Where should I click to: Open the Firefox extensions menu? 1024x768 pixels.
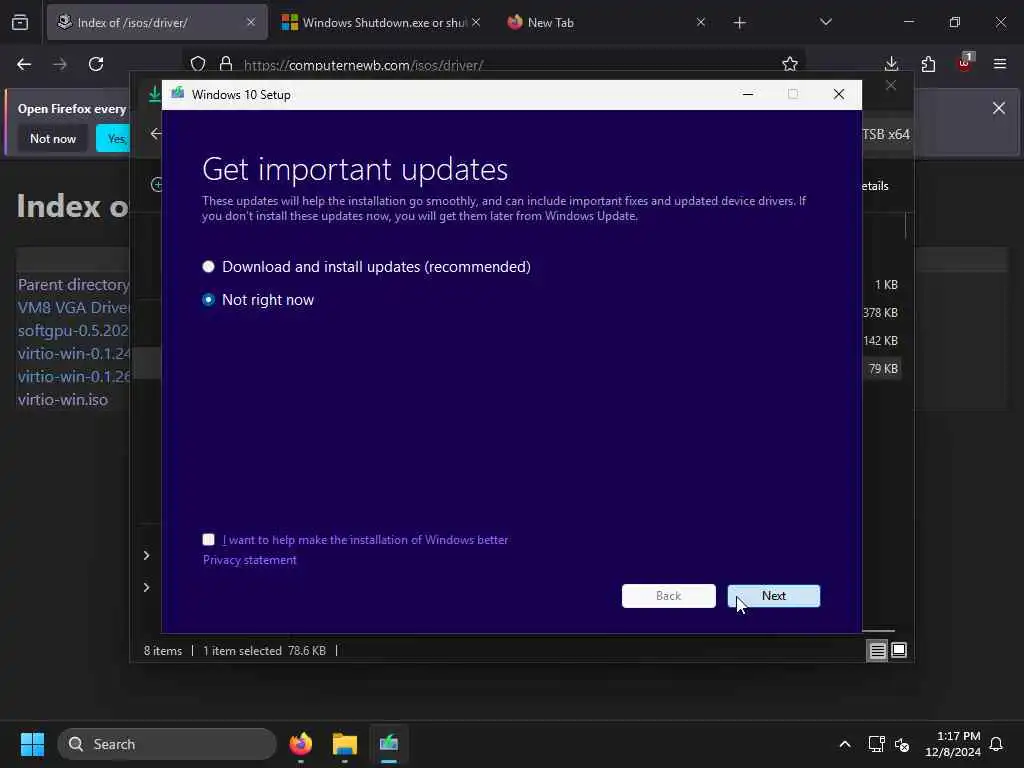click(x=928, y=64)
